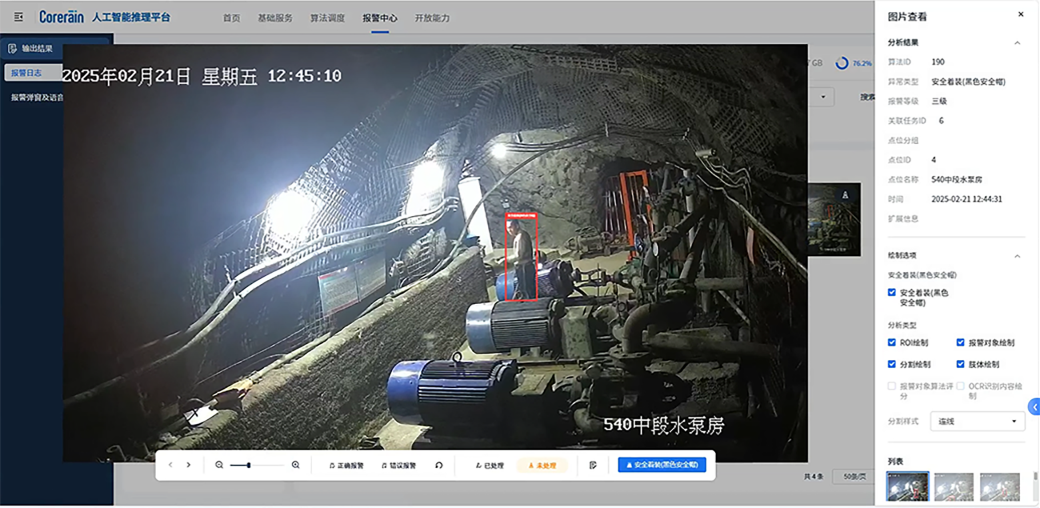Image resolution: width=1040 pixels, height=508 pixels.
Task: Close the 图片查看 panel
Action: click(x=1020, y=15)
